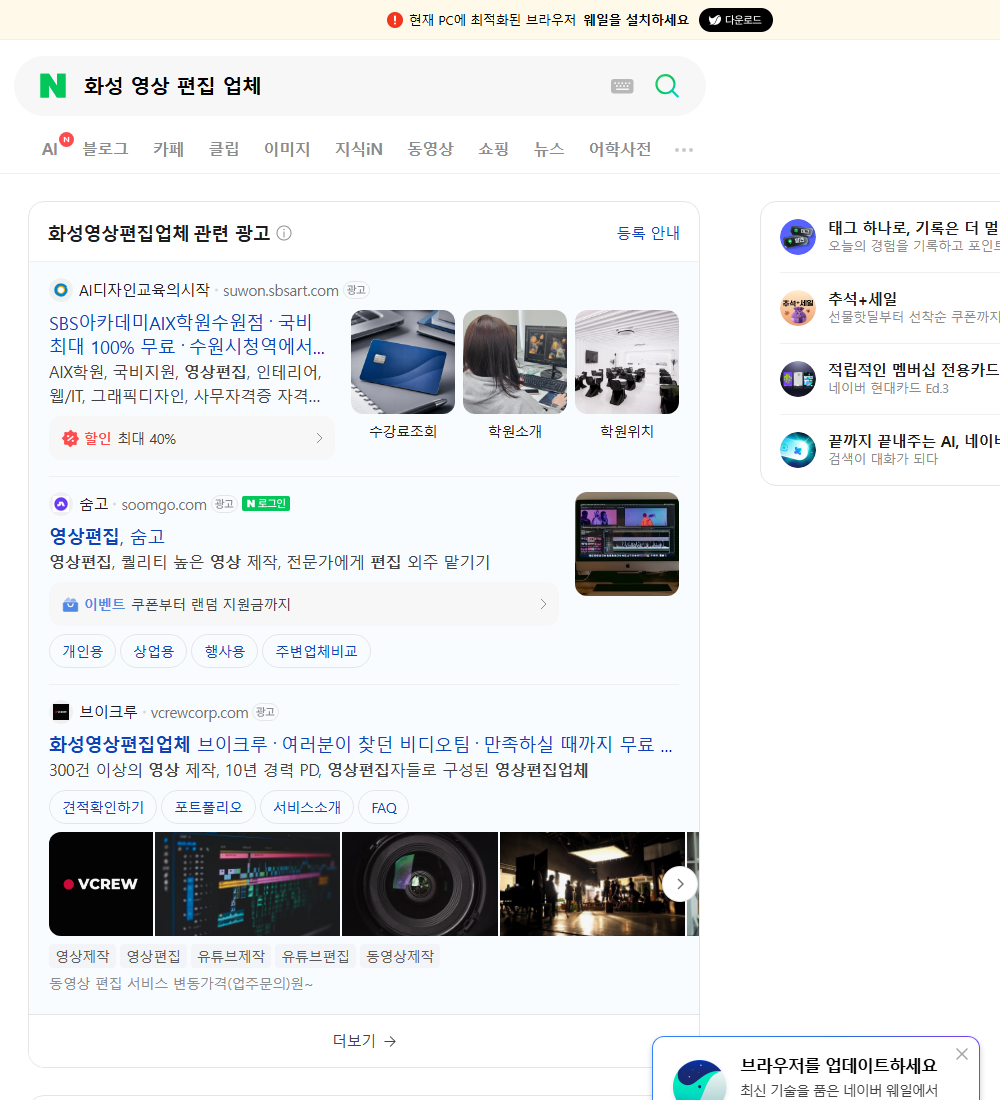The height and width of the screenshot is (1100, 1000).
Task: Expand more tabs with ellipsis icon
Action: click(x=684, y=149)
